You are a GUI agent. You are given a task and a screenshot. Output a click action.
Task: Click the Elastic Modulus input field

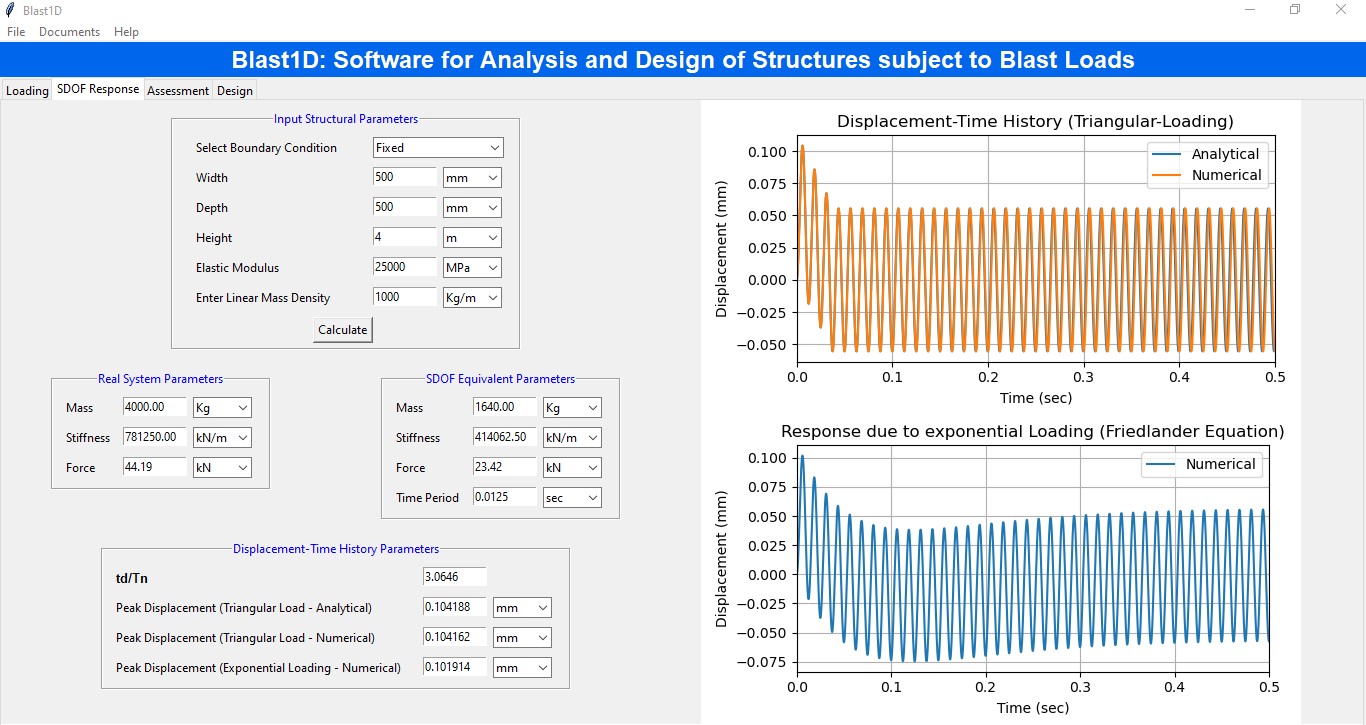(405, 267)
